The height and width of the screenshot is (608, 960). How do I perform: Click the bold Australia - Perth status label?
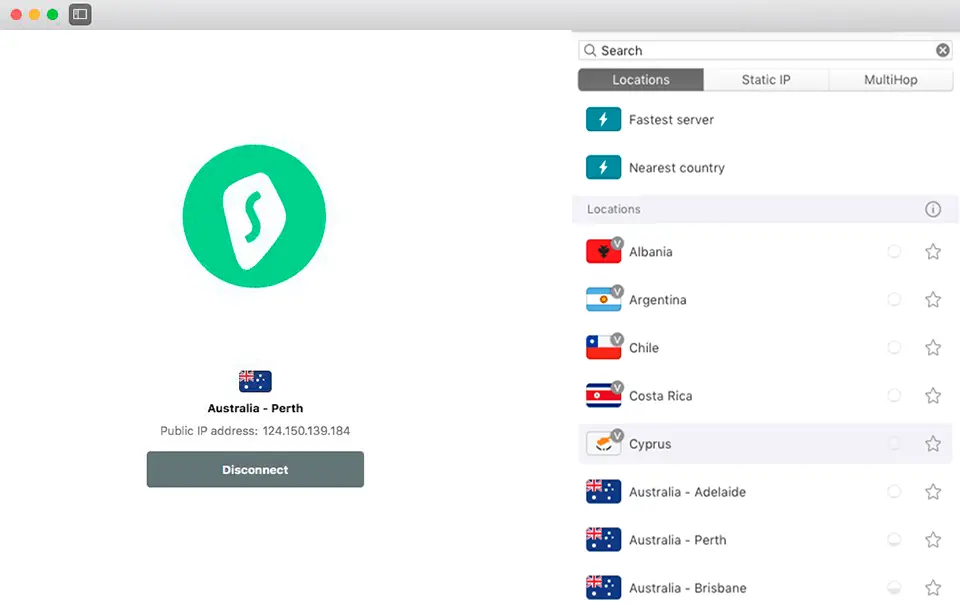255,408
